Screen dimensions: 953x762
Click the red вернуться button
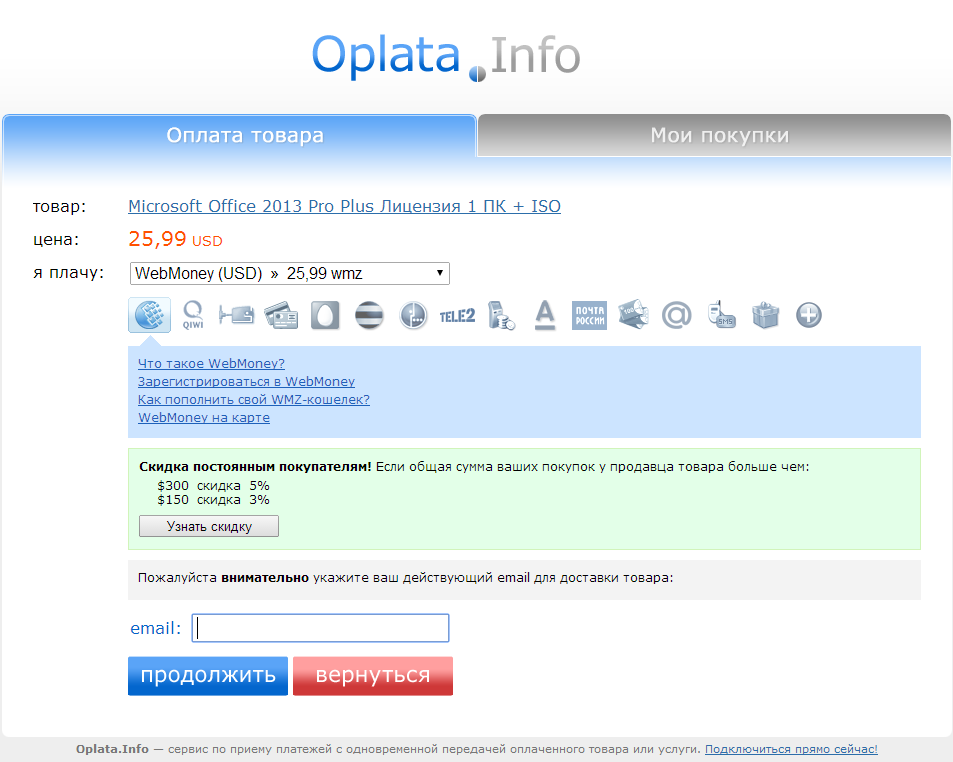[373, 676]
